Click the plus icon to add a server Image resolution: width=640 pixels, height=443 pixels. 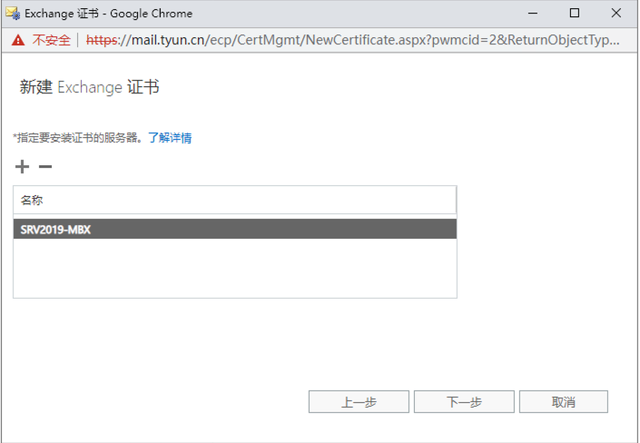point(22,167)
